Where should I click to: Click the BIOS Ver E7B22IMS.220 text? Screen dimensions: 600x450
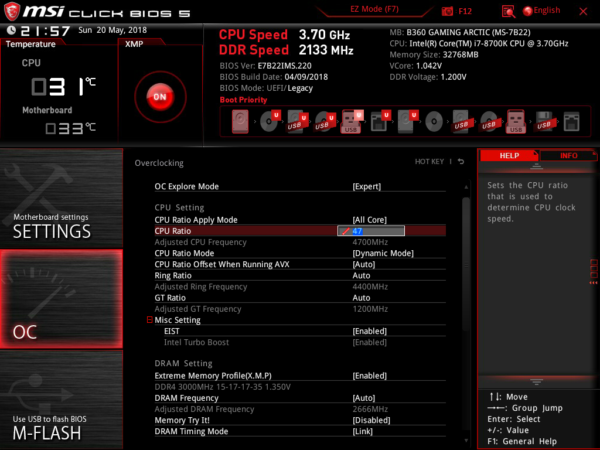(x=266, y=66)
